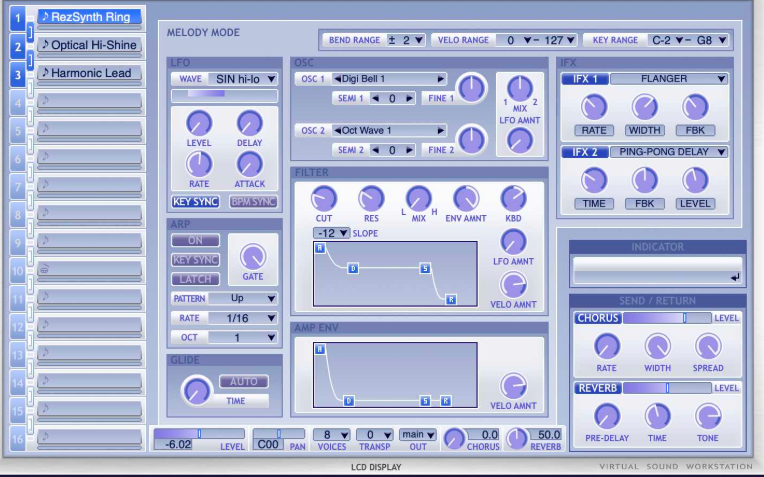
Task: Open the IFX 1 FLANGER effect dropdown
Action: point(669,79)
